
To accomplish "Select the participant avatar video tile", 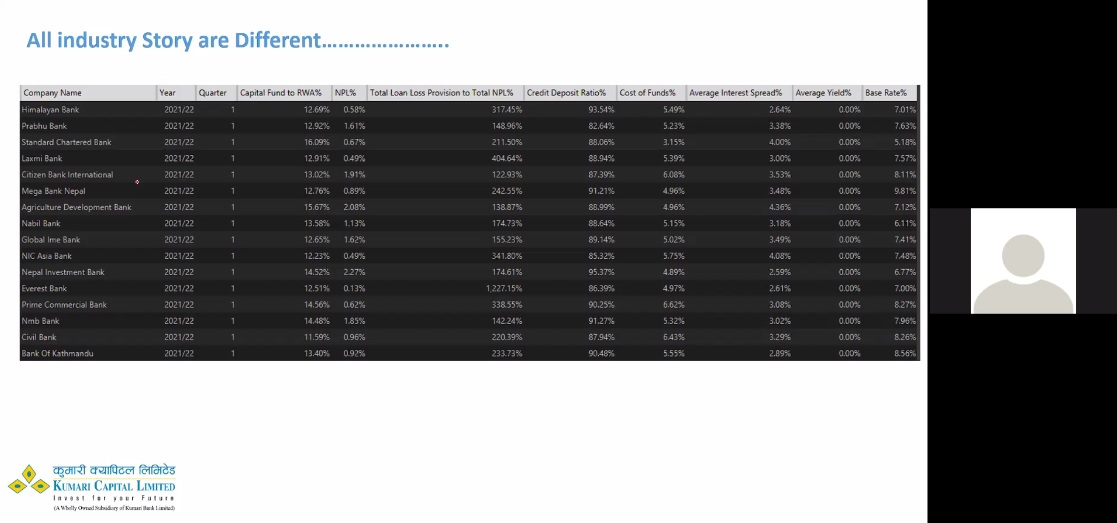I will [1023, 261].
